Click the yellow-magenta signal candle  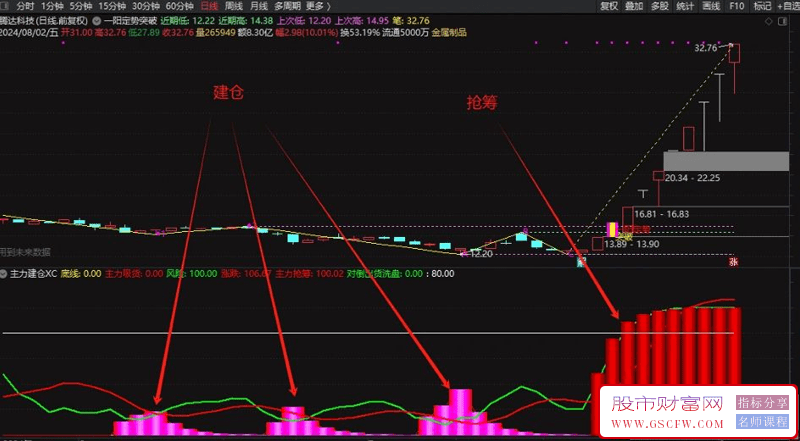tap(613, 229)
